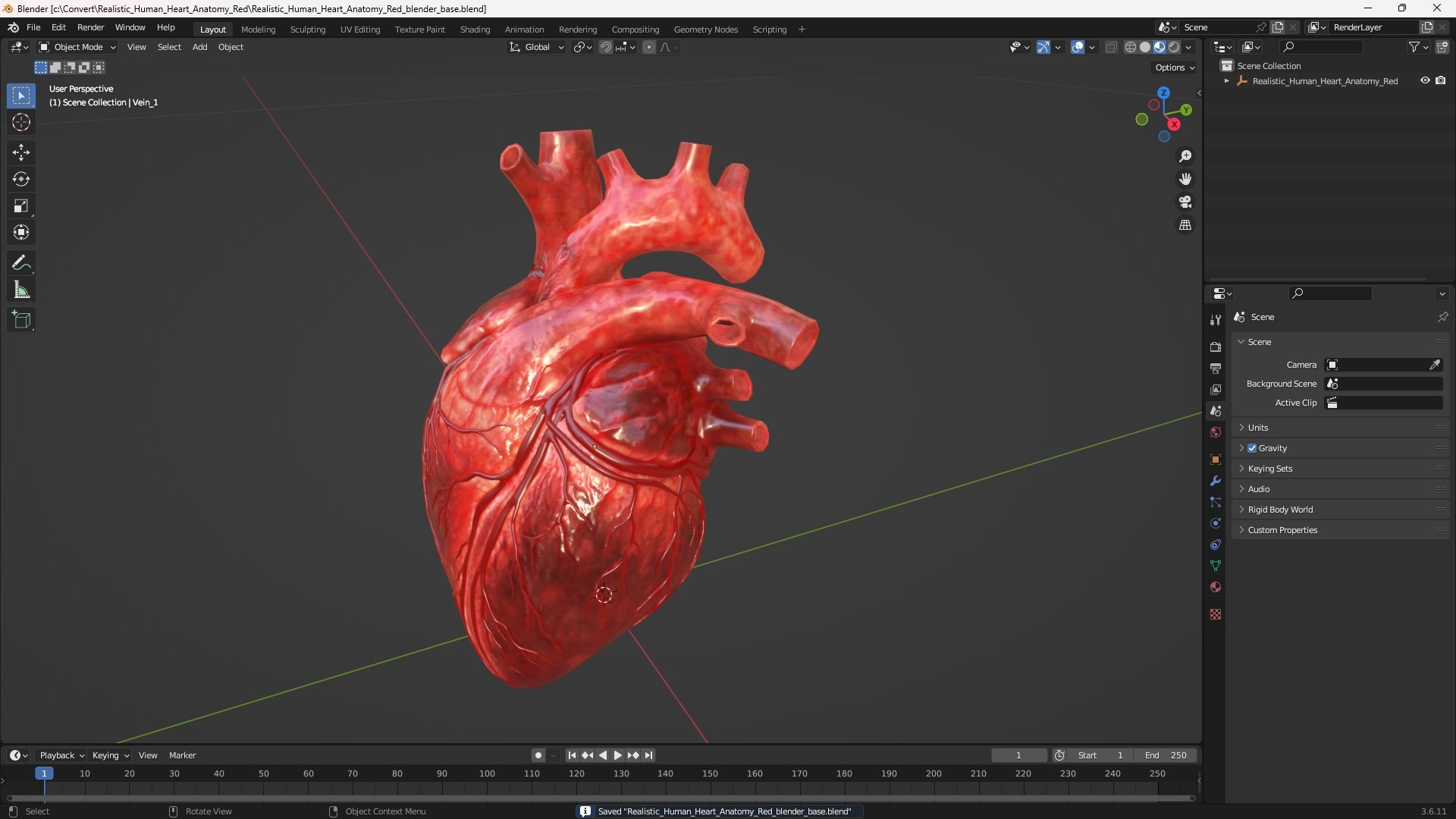Open the viewport Add menu
The image size is (1456, 819).
pos(199,47)
